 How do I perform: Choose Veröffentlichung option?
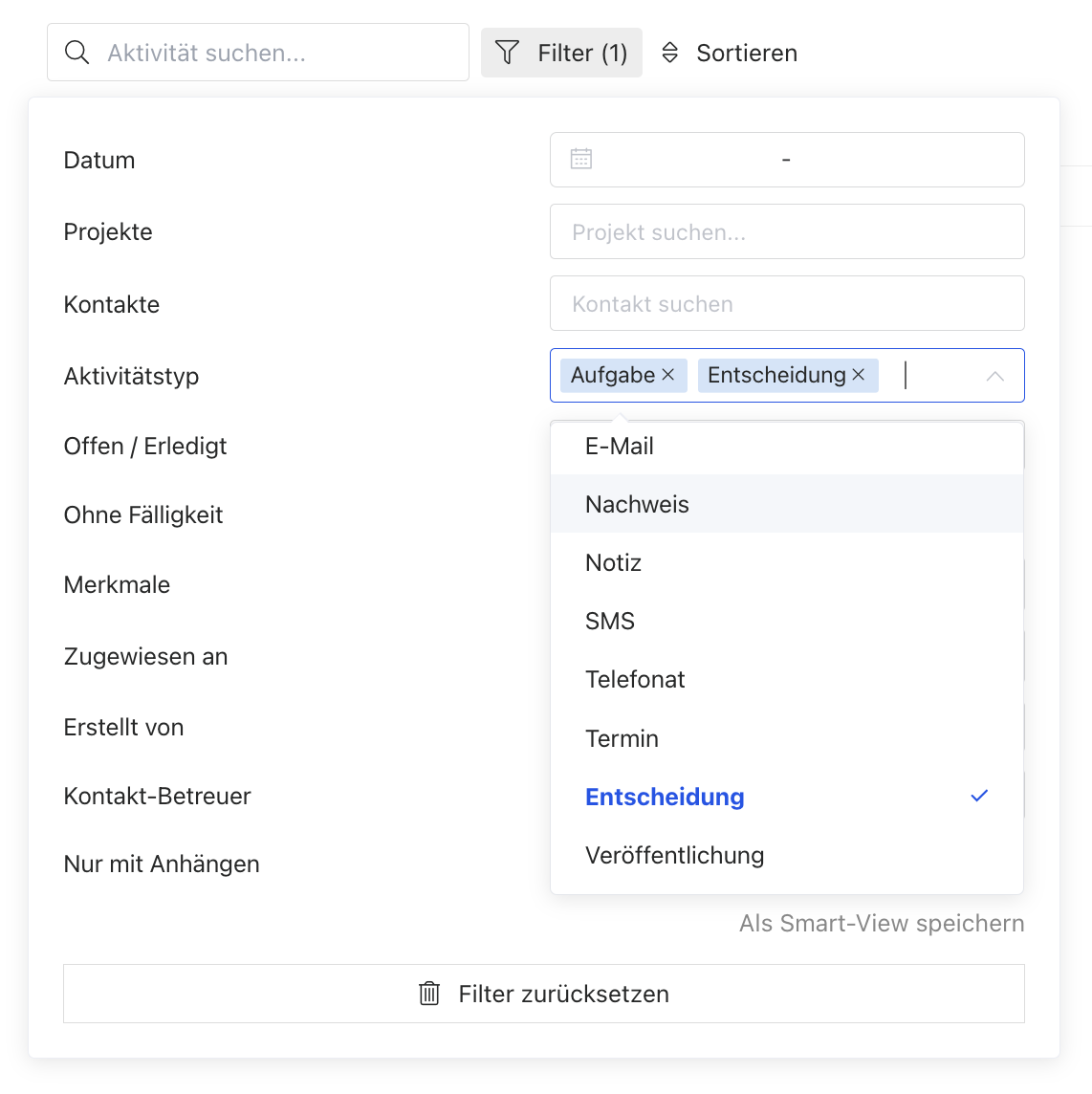[x=787, y=855]
